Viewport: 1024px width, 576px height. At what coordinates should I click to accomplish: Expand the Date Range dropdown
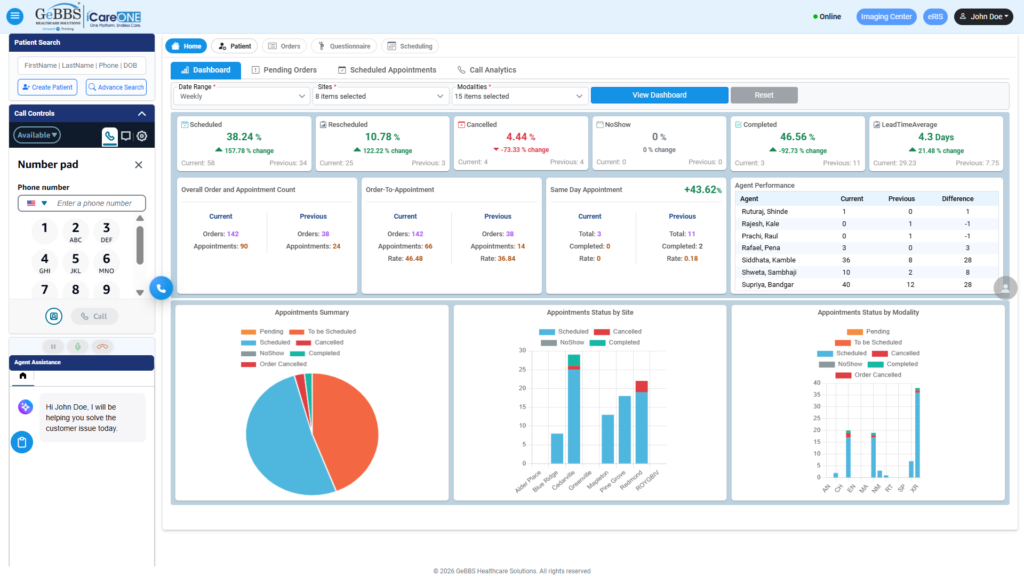tap(243, 96)
